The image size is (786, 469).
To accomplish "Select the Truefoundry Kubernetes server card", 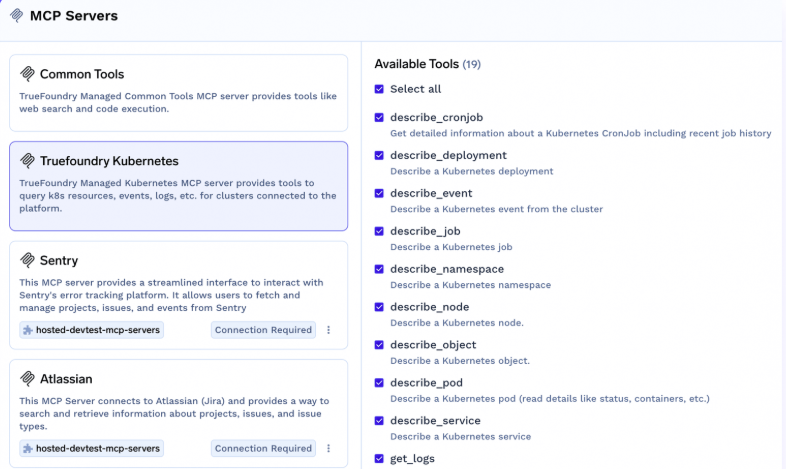I will (x=178, y=186).
